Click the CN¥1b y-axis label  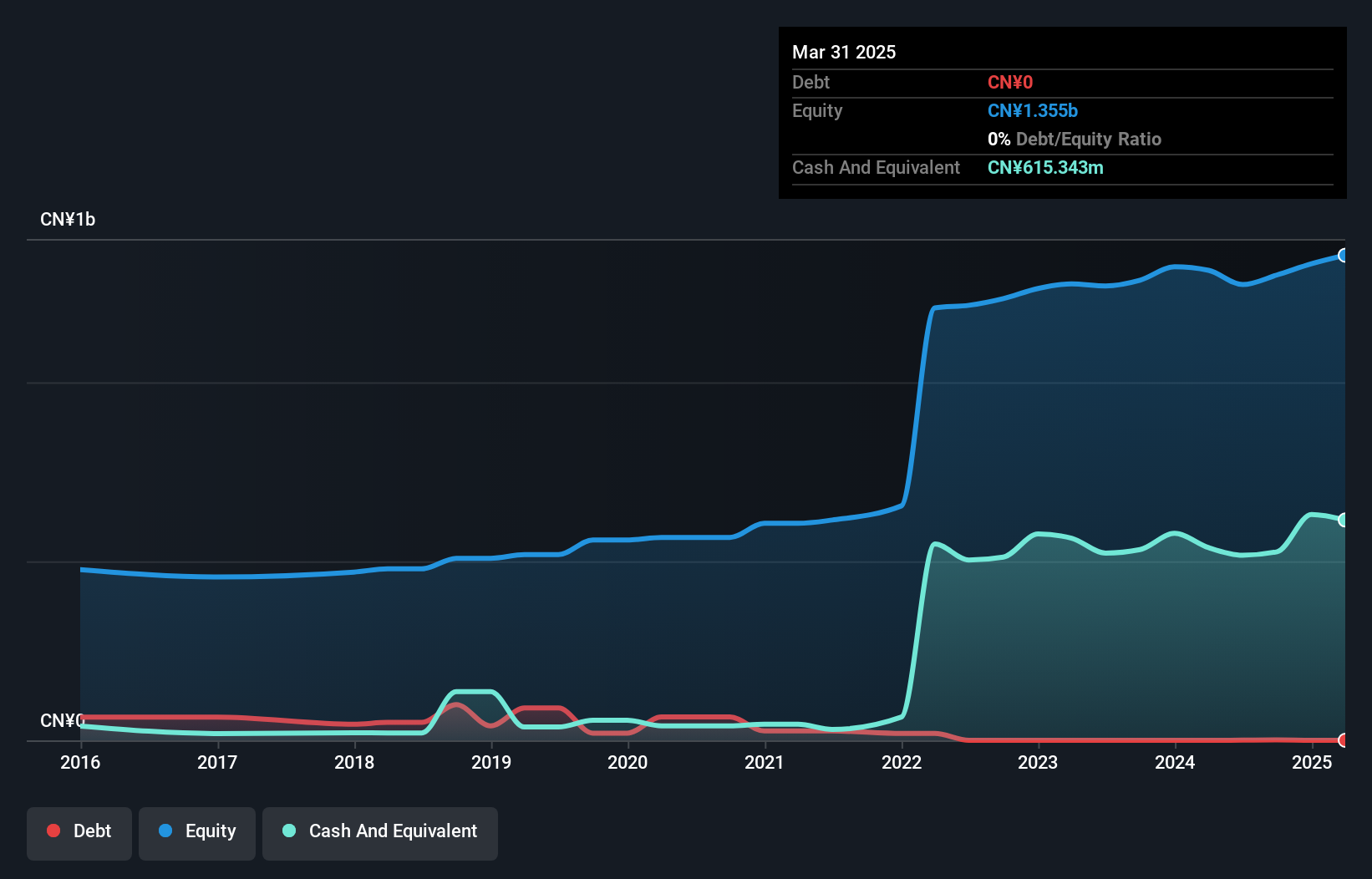(x=68, y=220)
